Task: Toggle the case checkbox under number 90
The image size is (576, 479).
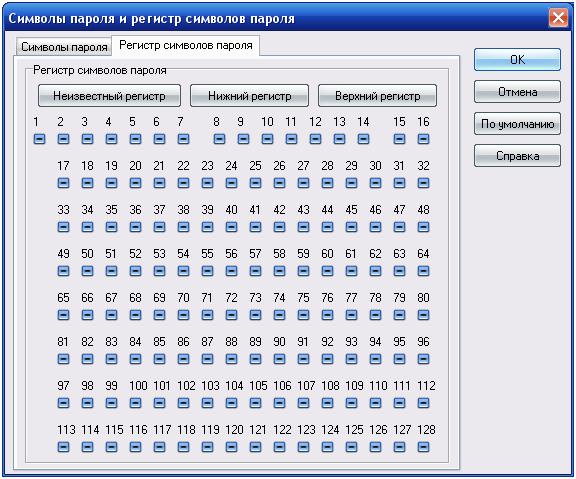Action: coord(279,359)
